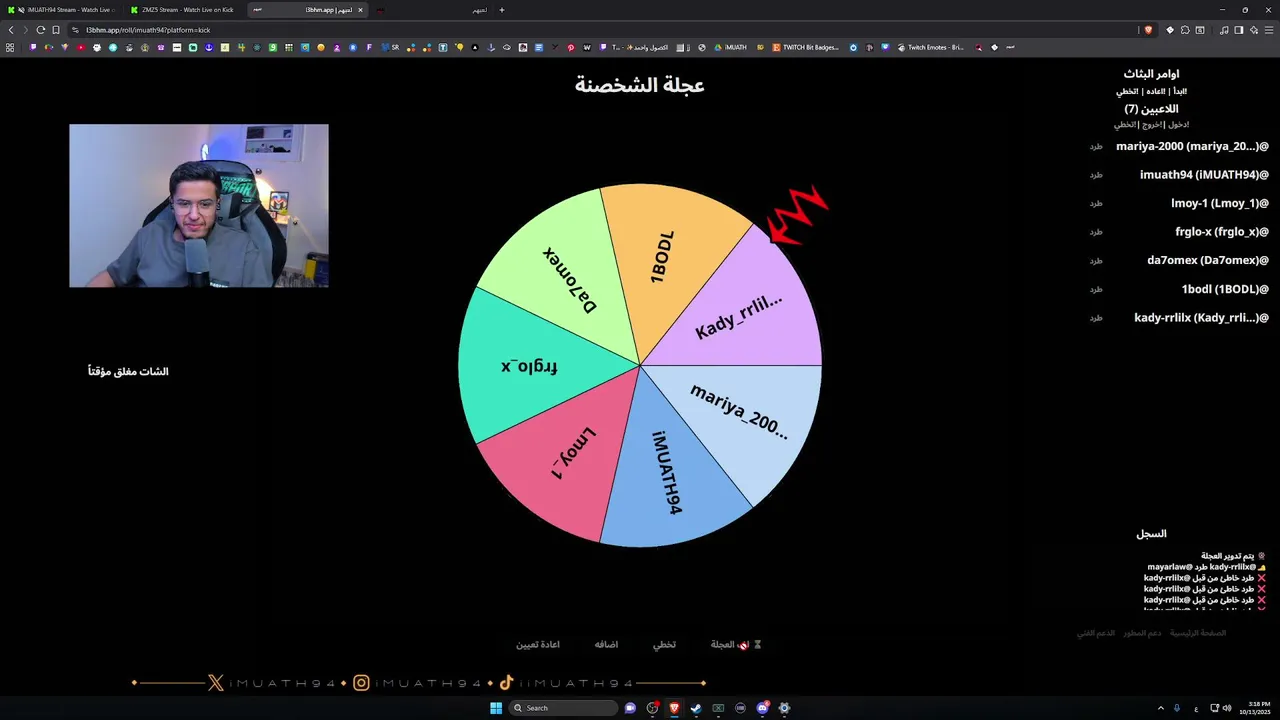1280x720 pixels.
Task: Show hidden system tray icons
Action: pyautogui.click(x=1161, y=708)
